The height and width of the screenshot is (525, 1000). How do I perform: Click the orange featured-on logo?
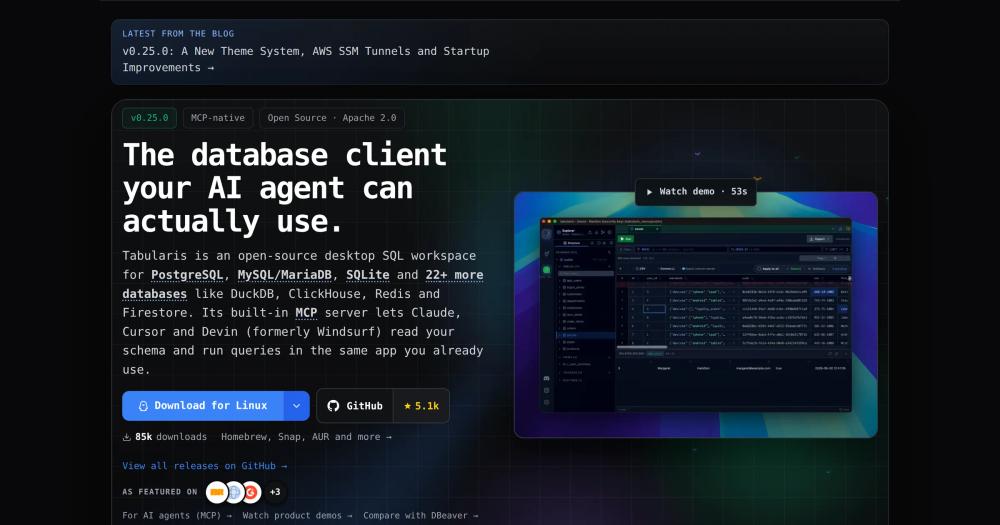pos(217,492)
